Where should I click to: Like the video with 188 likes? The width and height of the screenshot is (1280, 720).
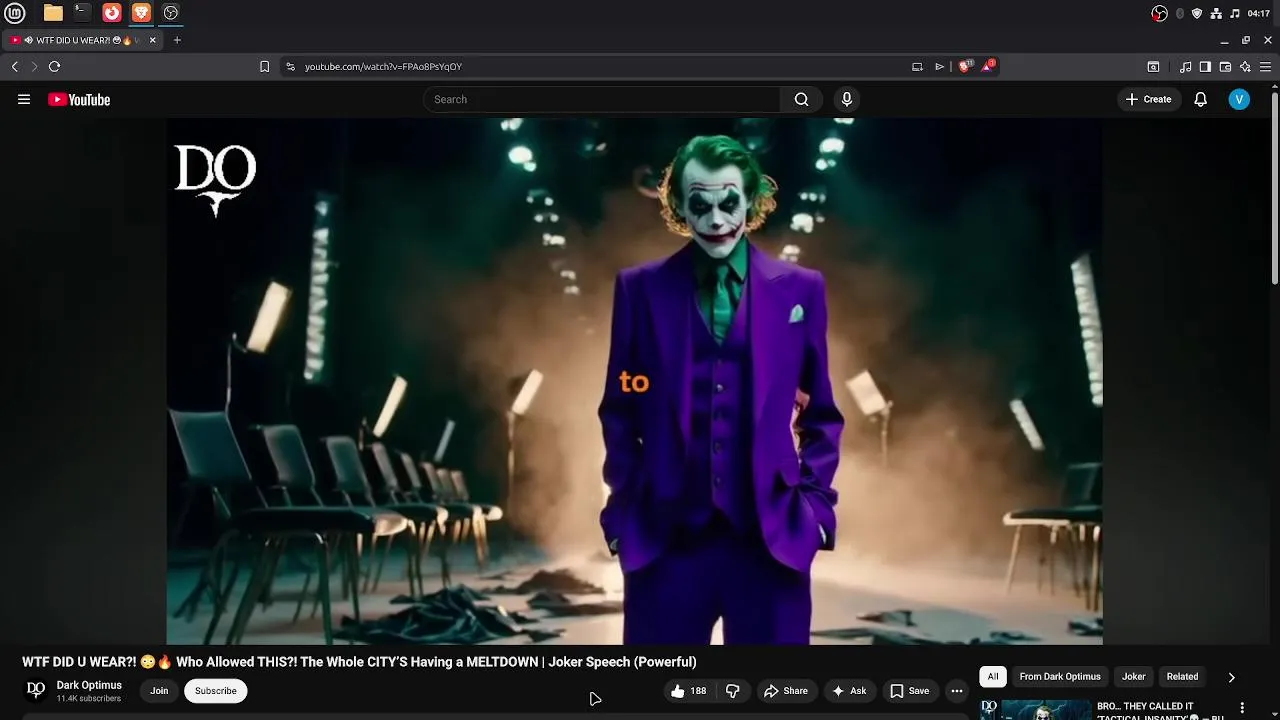pyautogui.click(x=689, y=691)
